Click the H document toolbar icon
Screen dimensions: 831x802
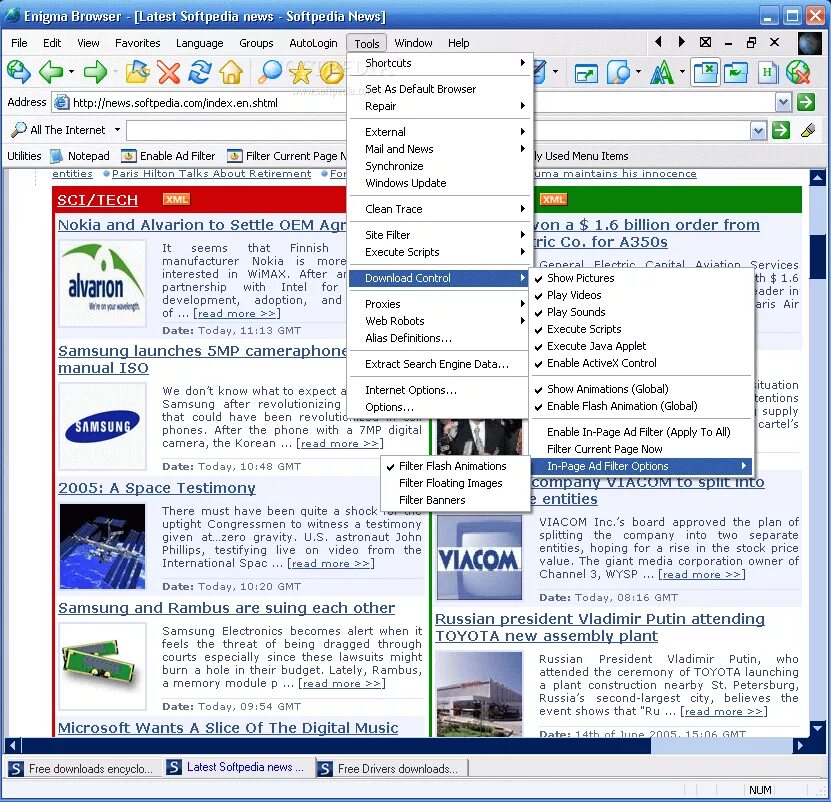pos(767,72)
